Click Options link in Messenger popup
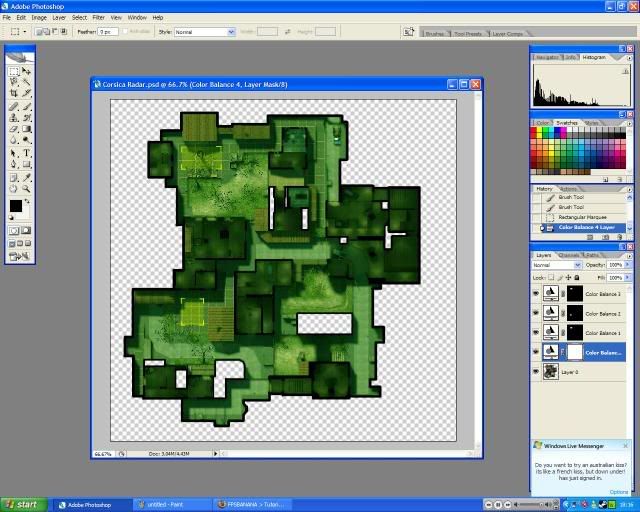Image resolution: width=640 pixels, height=512 pixels. click(618, 491)
